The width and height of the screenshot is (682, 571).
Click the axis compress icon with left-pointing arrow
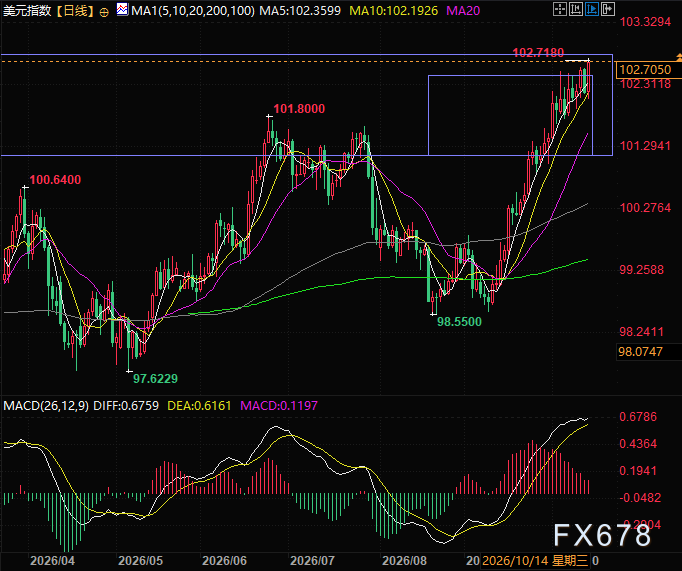[576, 9]
